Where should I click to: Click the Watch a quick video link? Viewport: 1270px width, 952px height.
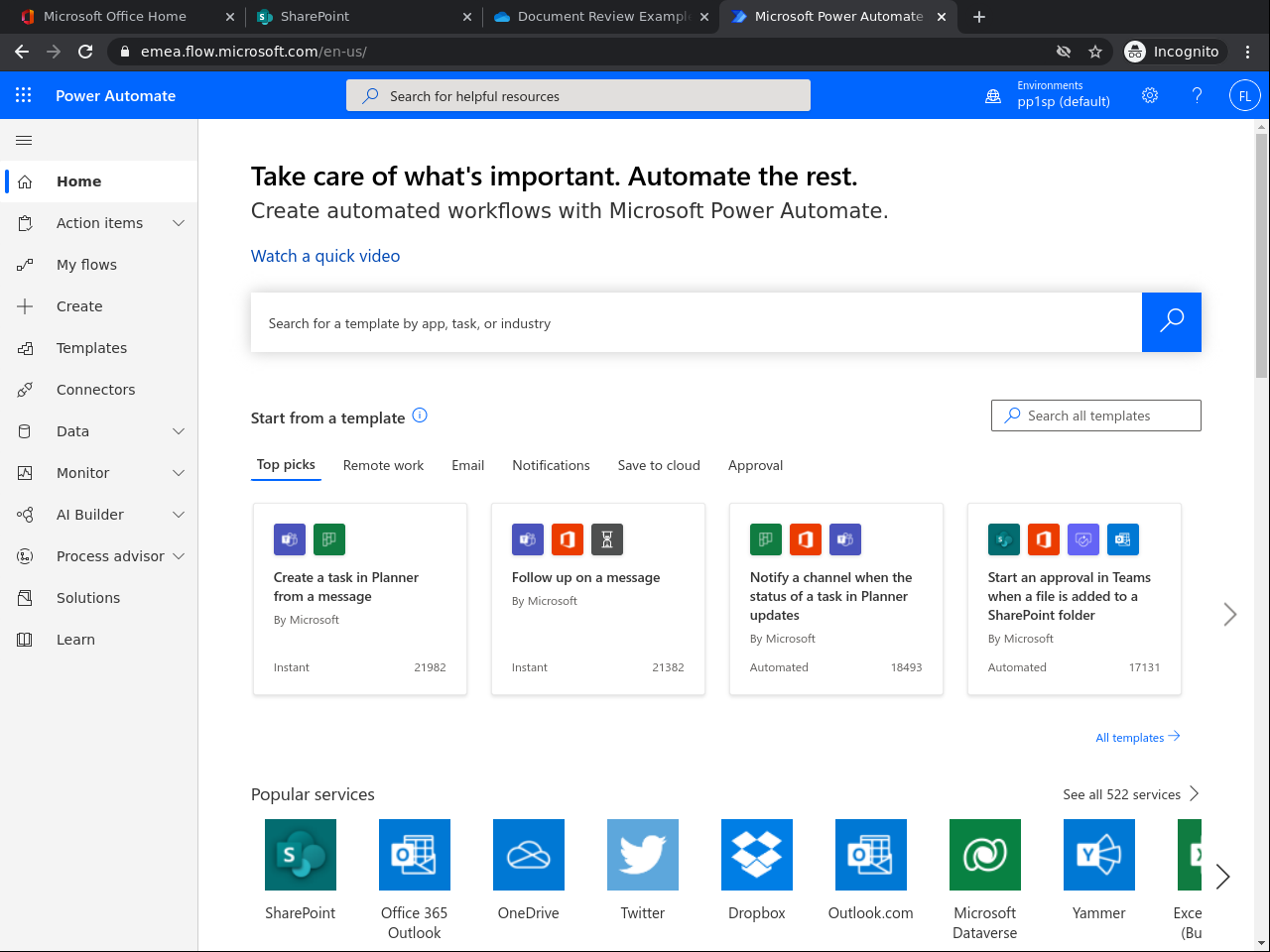[325, 256]
